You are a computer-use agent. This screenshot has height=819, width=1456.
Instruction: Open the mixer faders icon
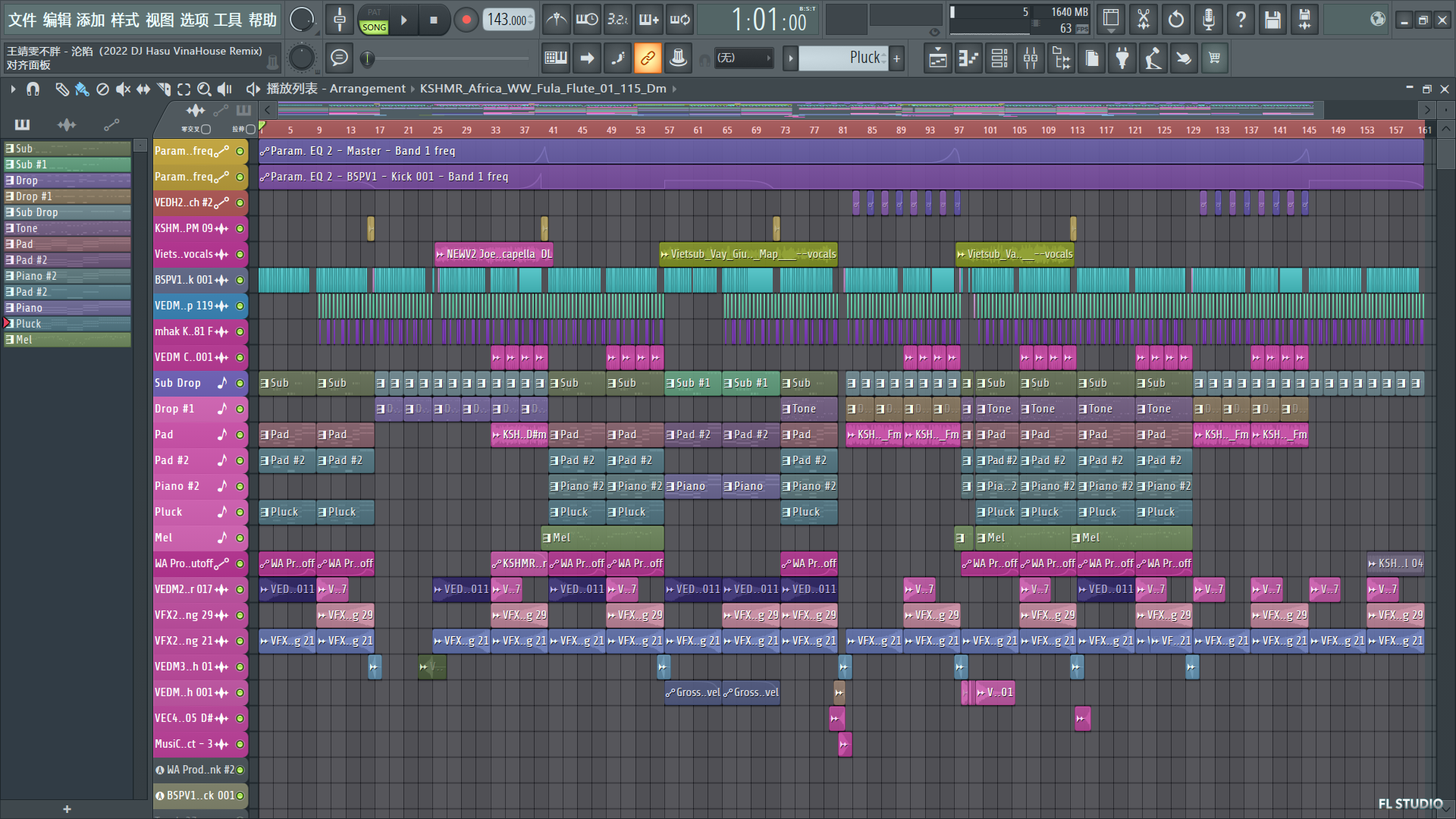click(1031, 58)
